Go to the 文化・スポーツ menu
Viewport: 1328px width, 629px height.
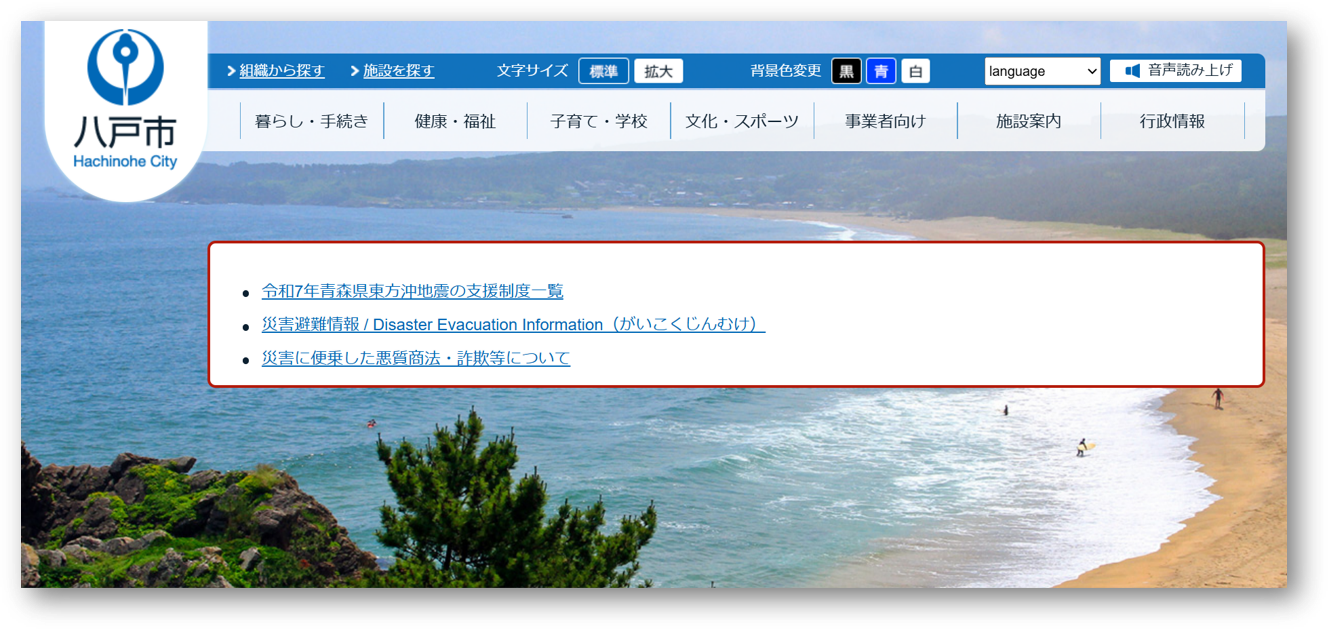point(742,121)
